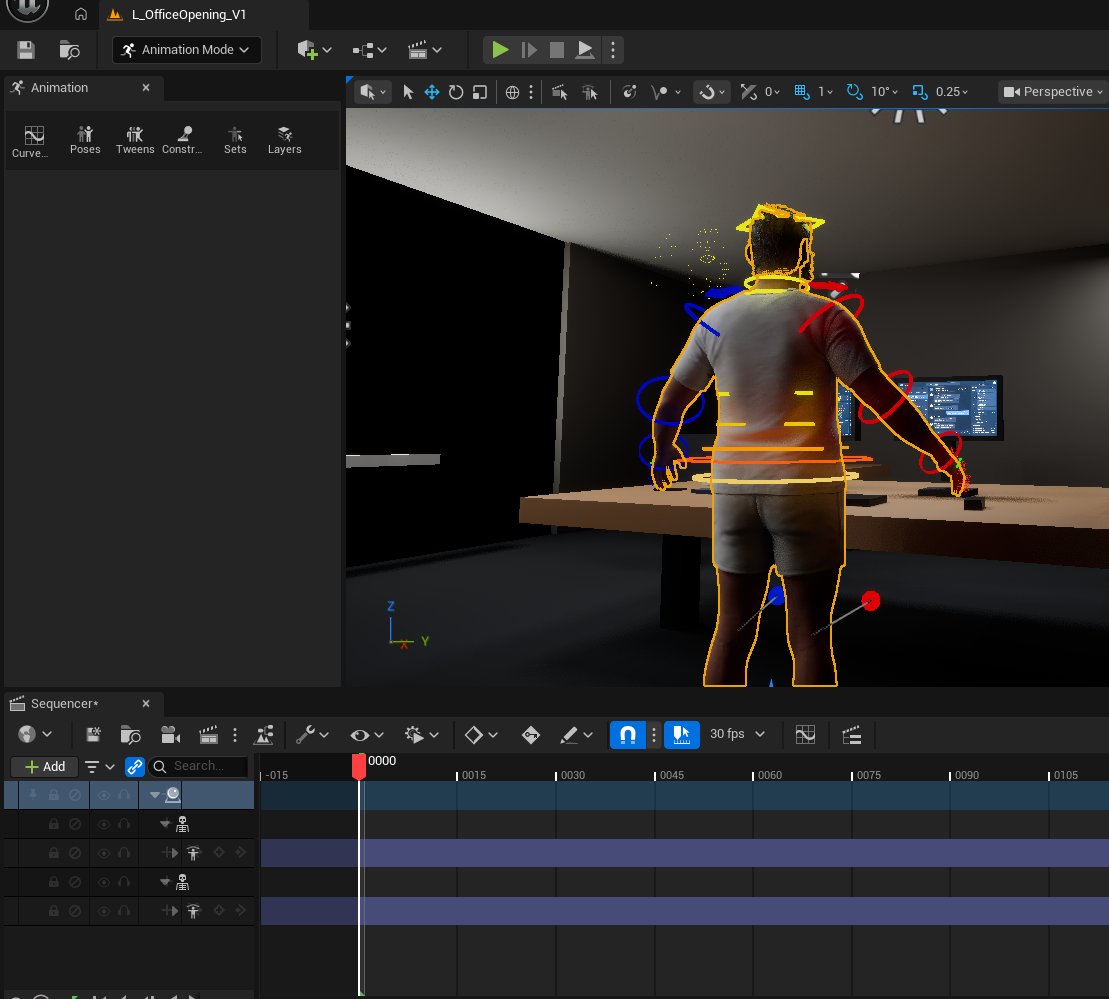Collapse the selected top actor track row
This screenshot has width=1109, height=999.
[x=154, y=795]
